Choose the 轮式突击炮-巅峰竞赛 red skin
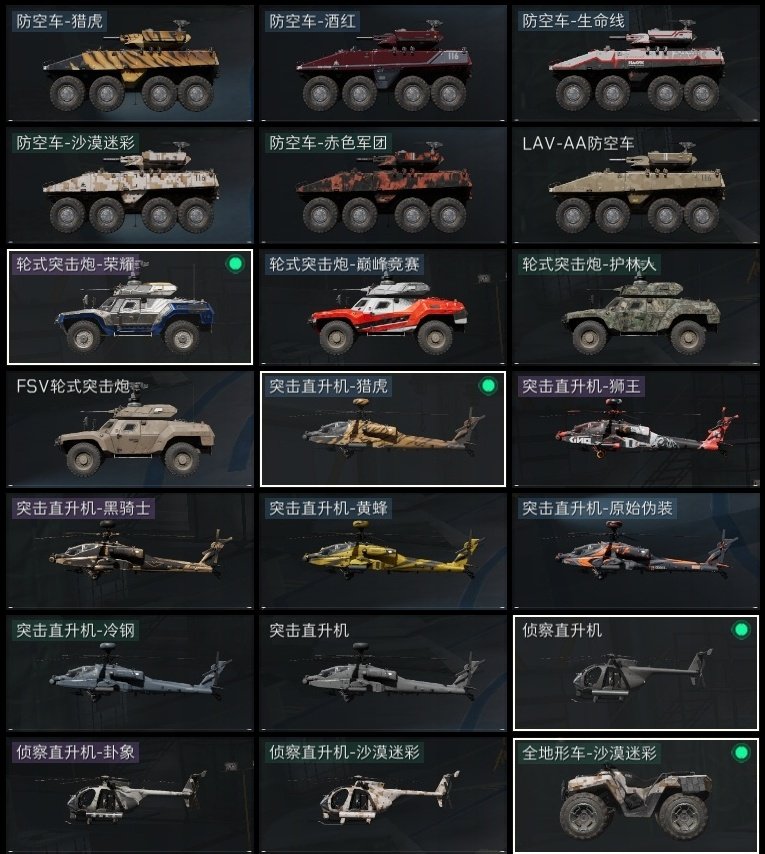 point(383,307)
